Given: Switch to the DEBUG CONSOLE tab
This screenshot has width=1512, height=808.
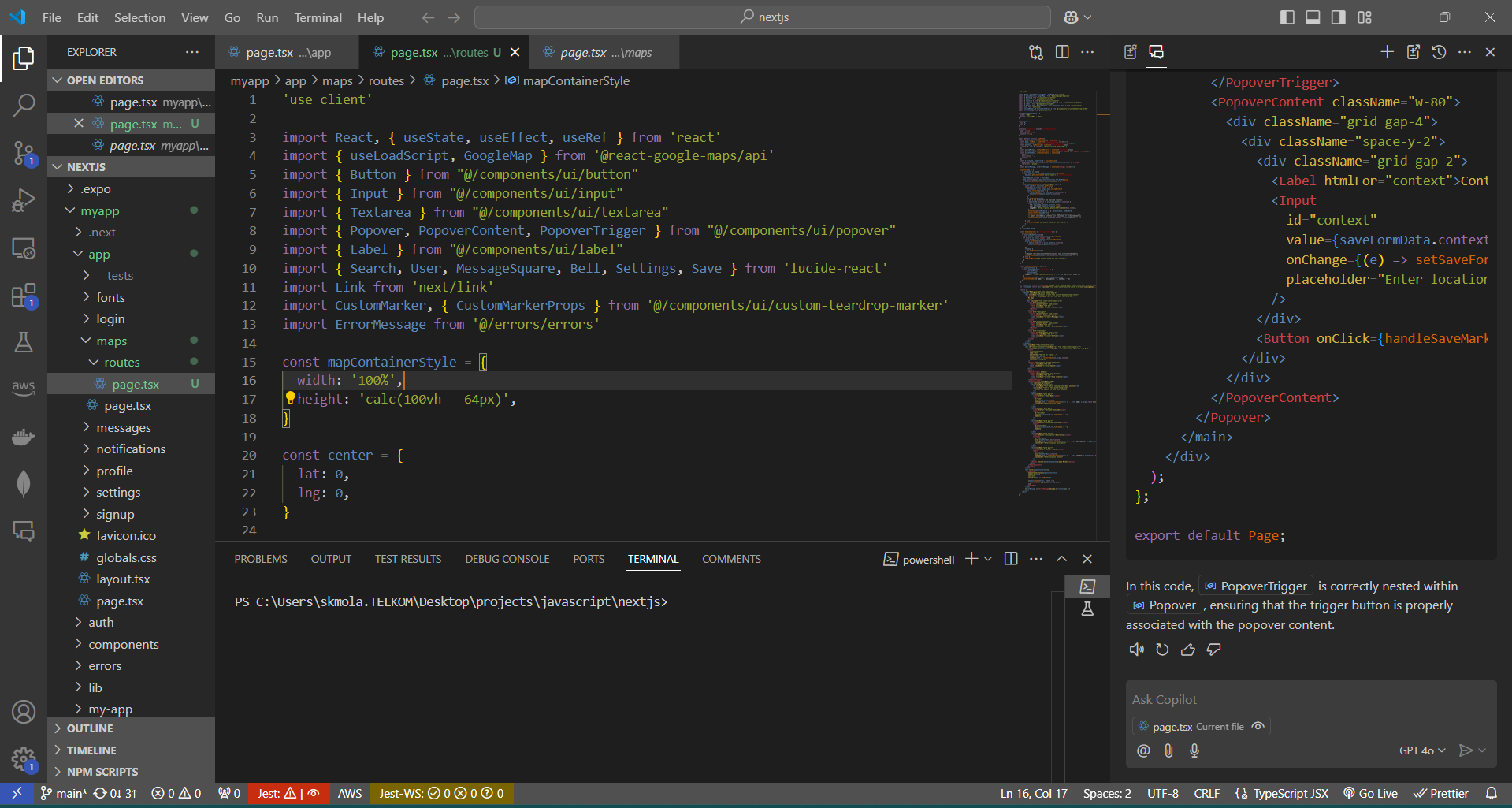Looking at the screenshot, I should coord(507,559).
